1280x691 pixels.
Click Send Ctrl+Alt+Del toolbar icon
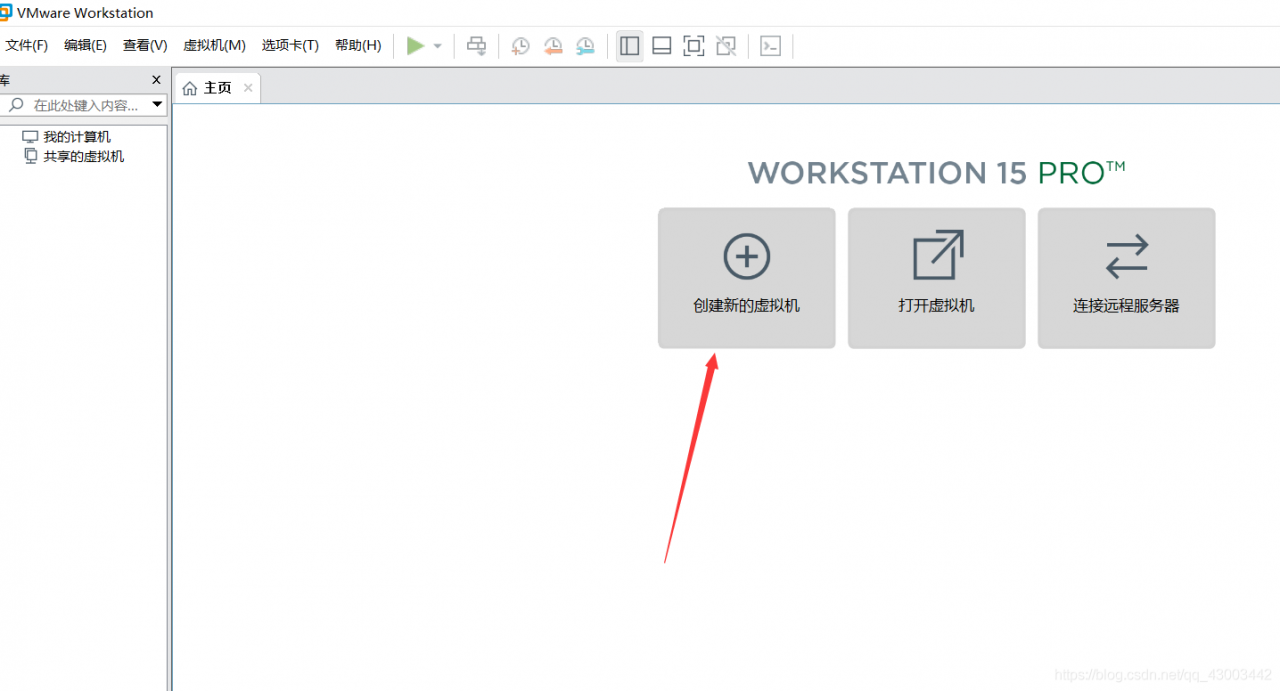point(477,46)
